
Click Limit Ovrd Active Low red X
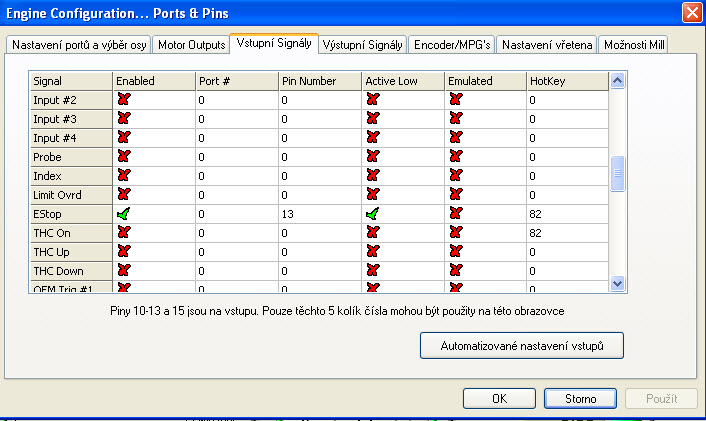click(373, 195)
